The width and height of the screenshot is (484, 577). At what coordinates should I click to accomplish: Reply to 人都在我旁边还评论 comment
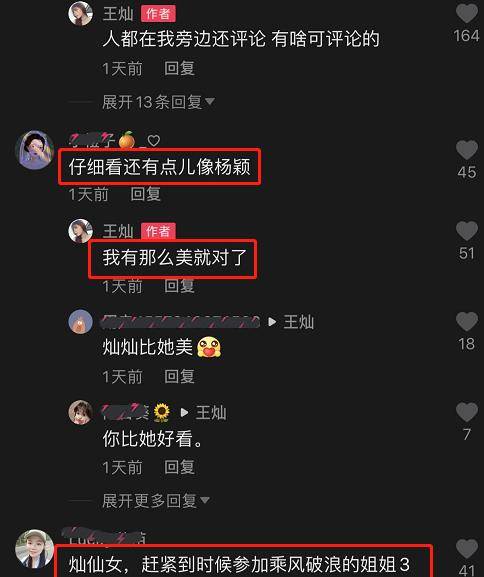pos(179,68)
